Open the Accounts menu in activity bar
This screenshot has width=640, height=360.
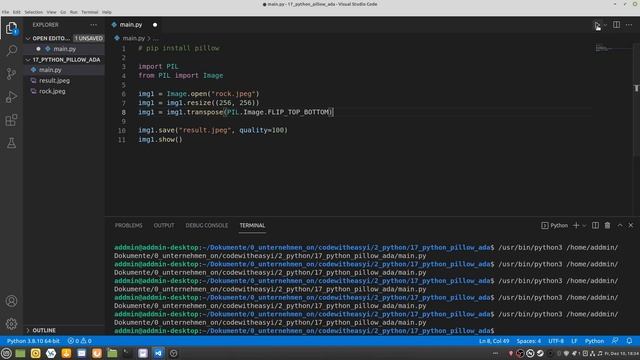point(11,301)
